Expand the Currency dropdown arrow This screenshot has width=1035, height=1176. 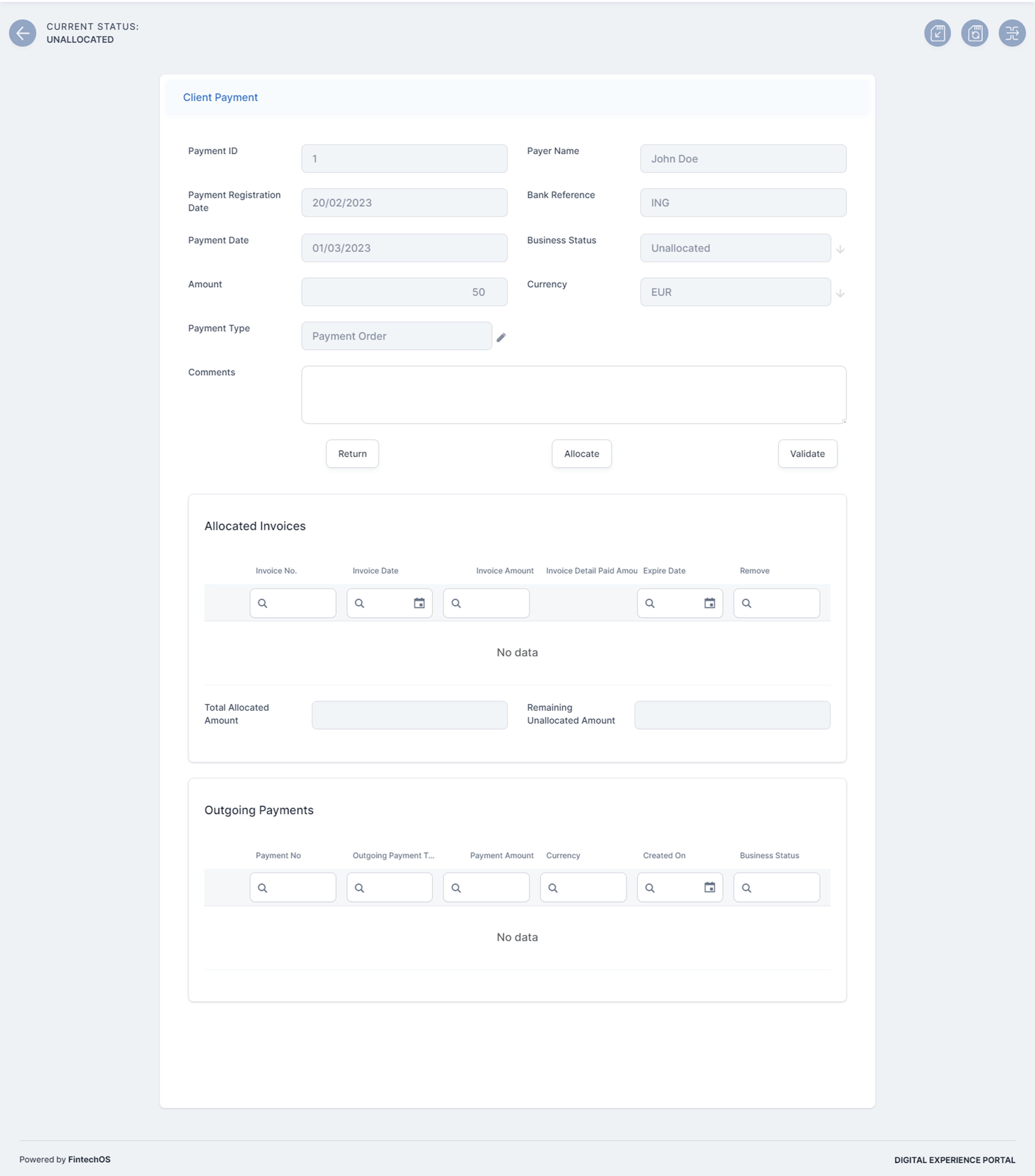point(840,293)
